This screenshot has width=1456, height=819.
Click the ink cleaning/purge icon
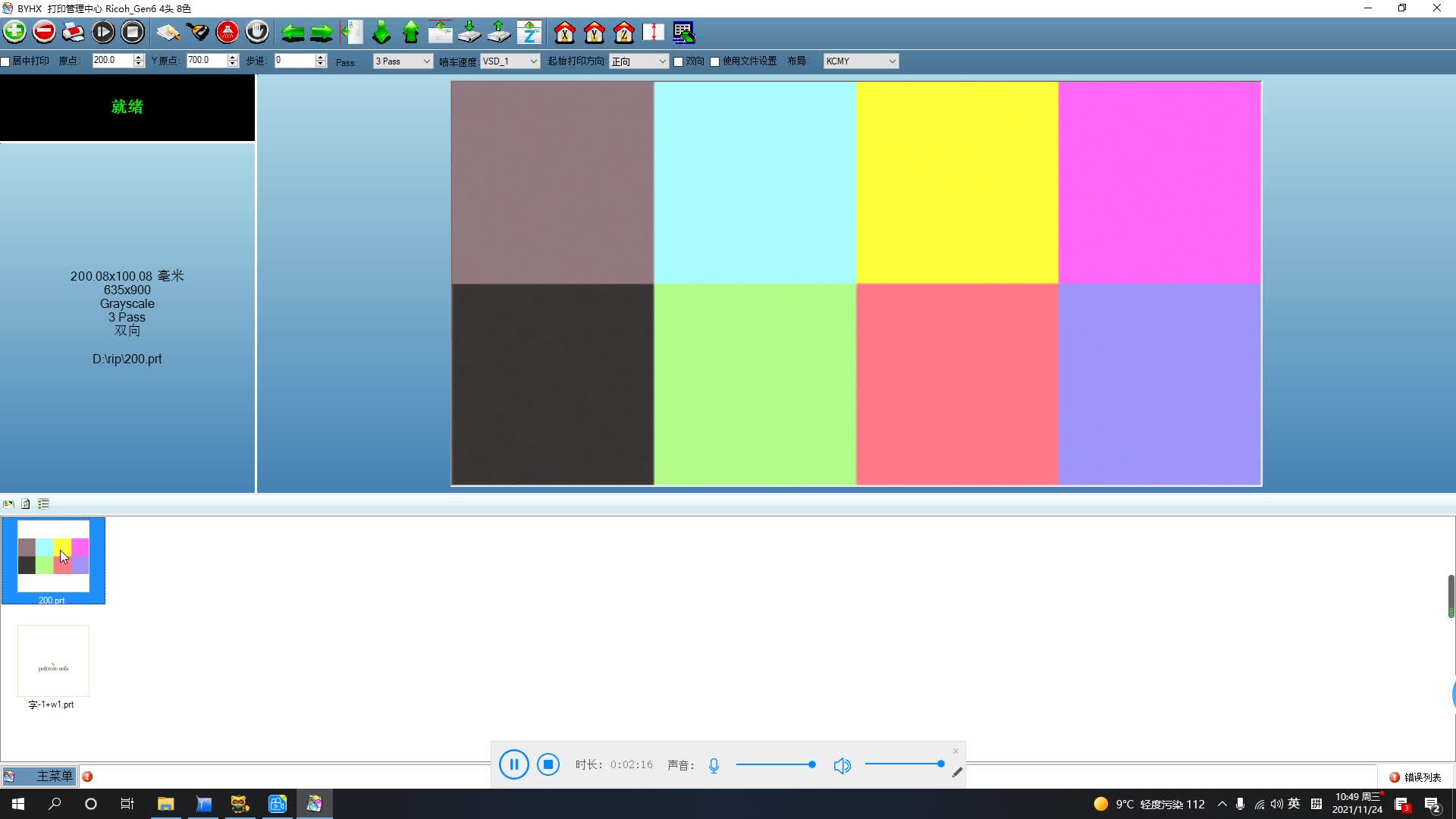point(228,32)
